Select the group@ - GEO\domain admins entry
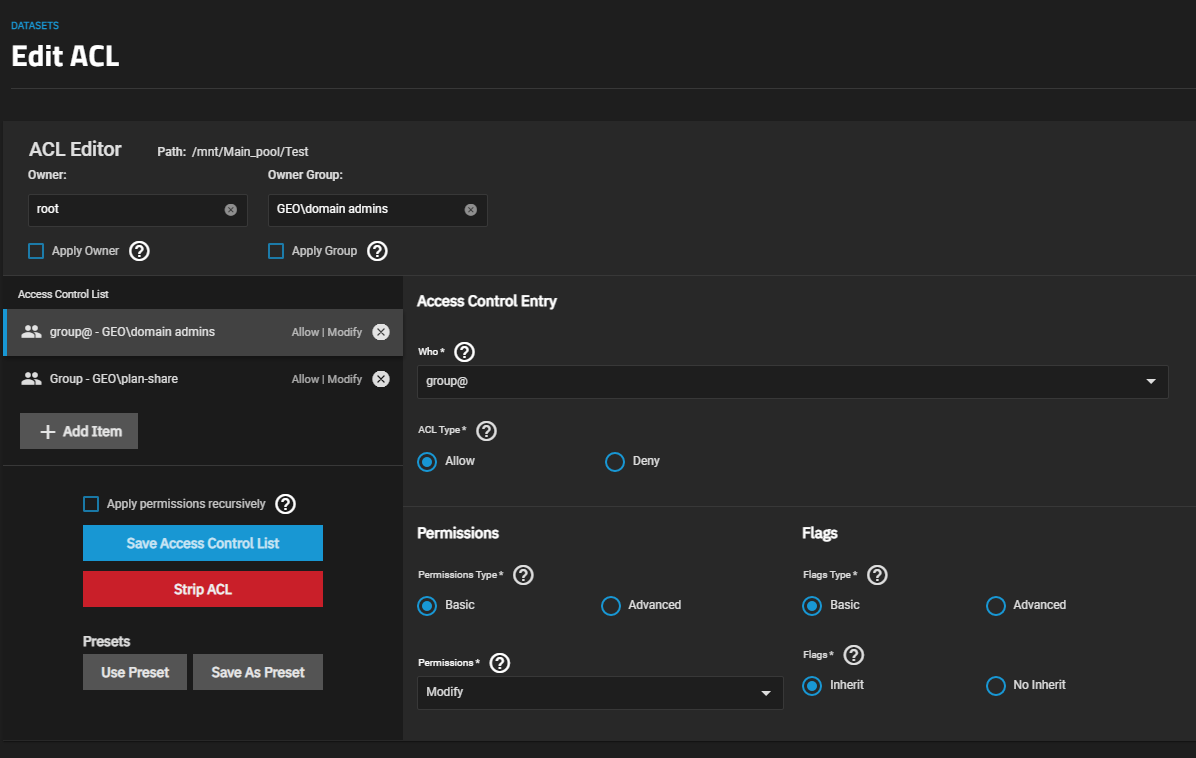The width and height of the screenshot is (1196, 758). point(203,332)
